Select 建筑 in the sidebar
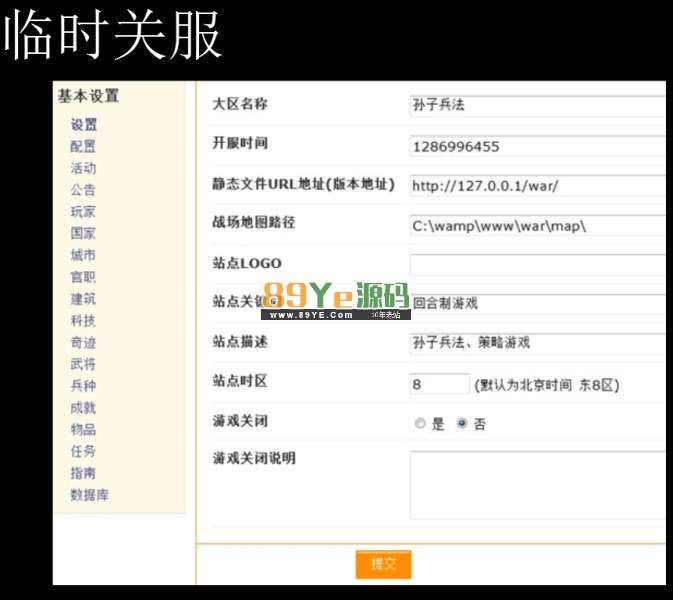 [83, 299]
